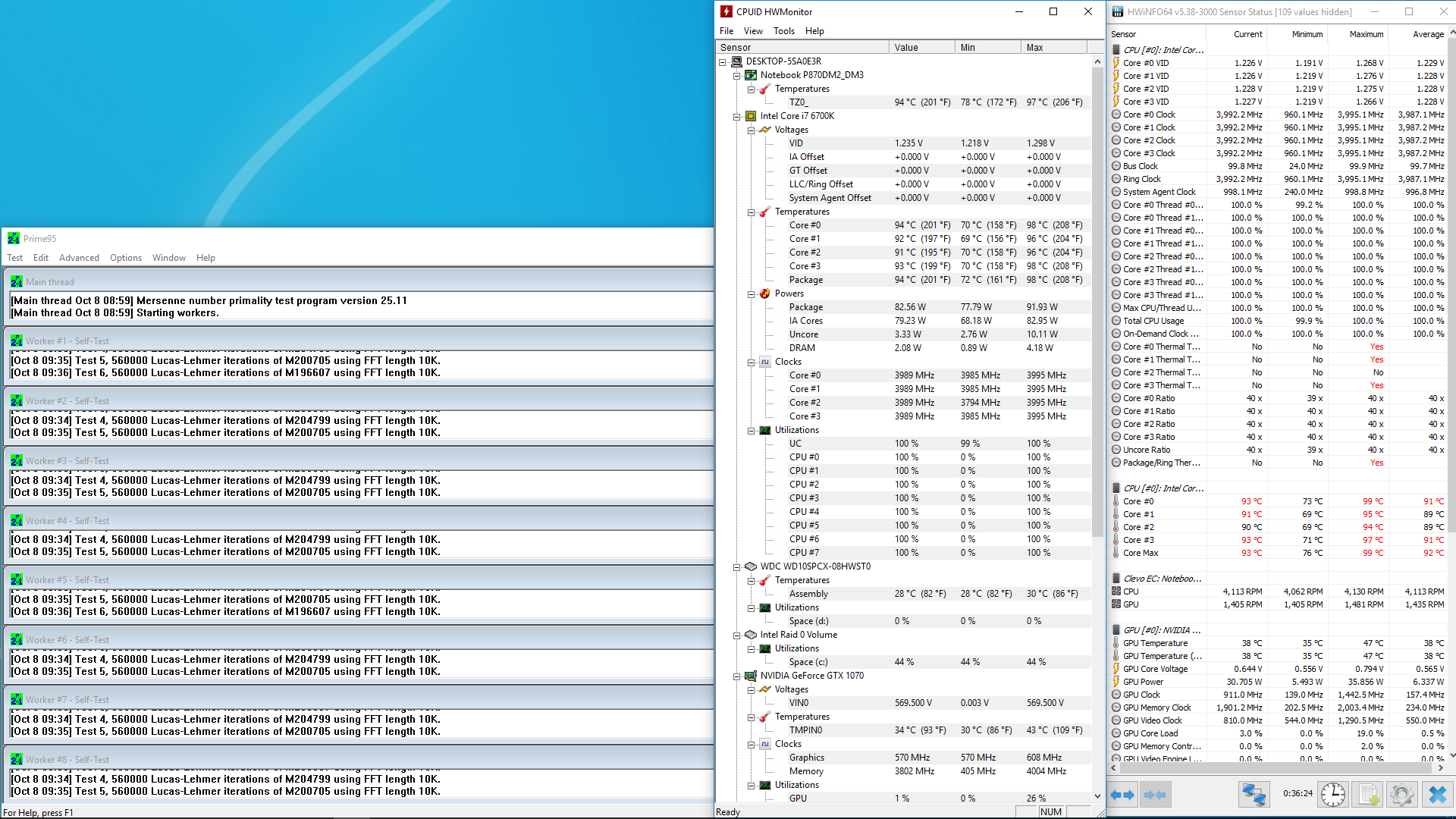Collapse the DESKTOP-5SA0E3R root node
This screenshot has height=819, width=1456.
click(x=723, y=62)
